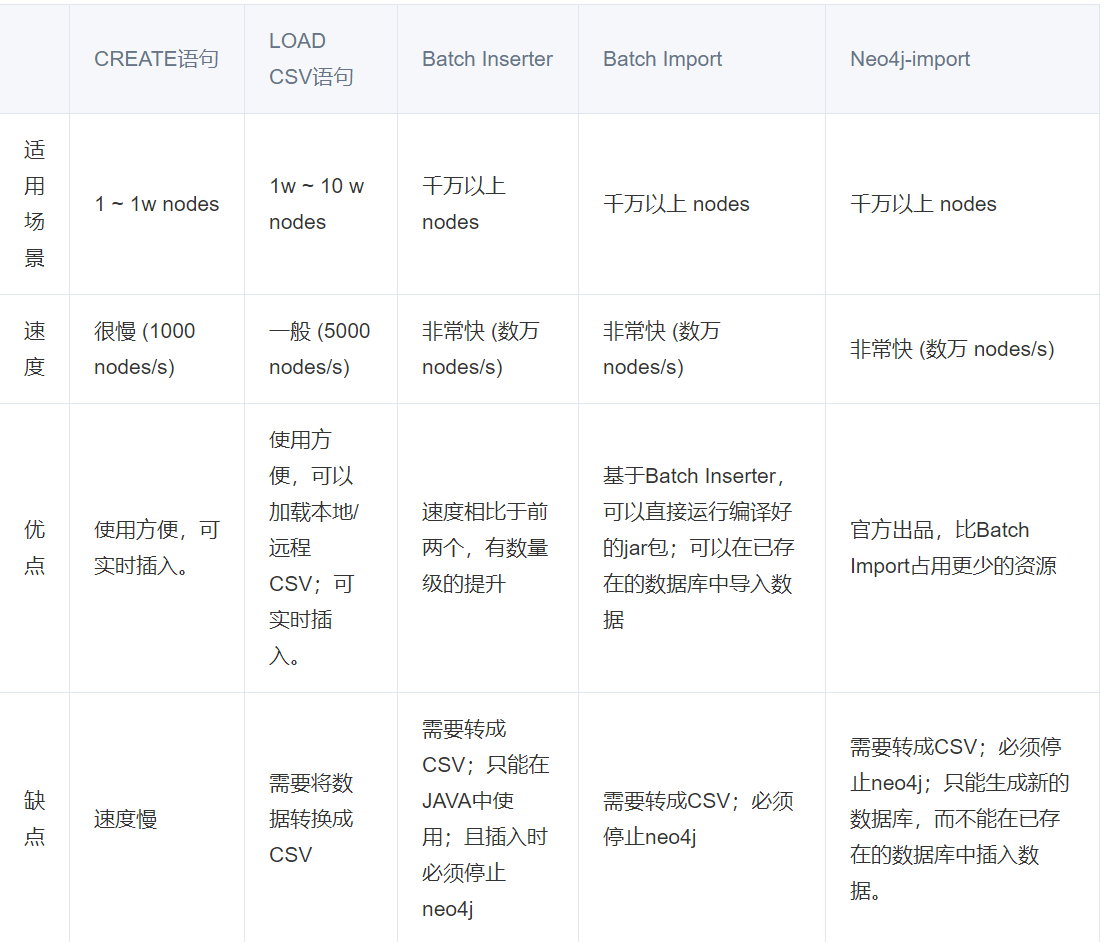Click '需要转成CSV；必须停止neo4j' under Batch Import
This screenshot has width=1104, height=942.
coord(701,818)
